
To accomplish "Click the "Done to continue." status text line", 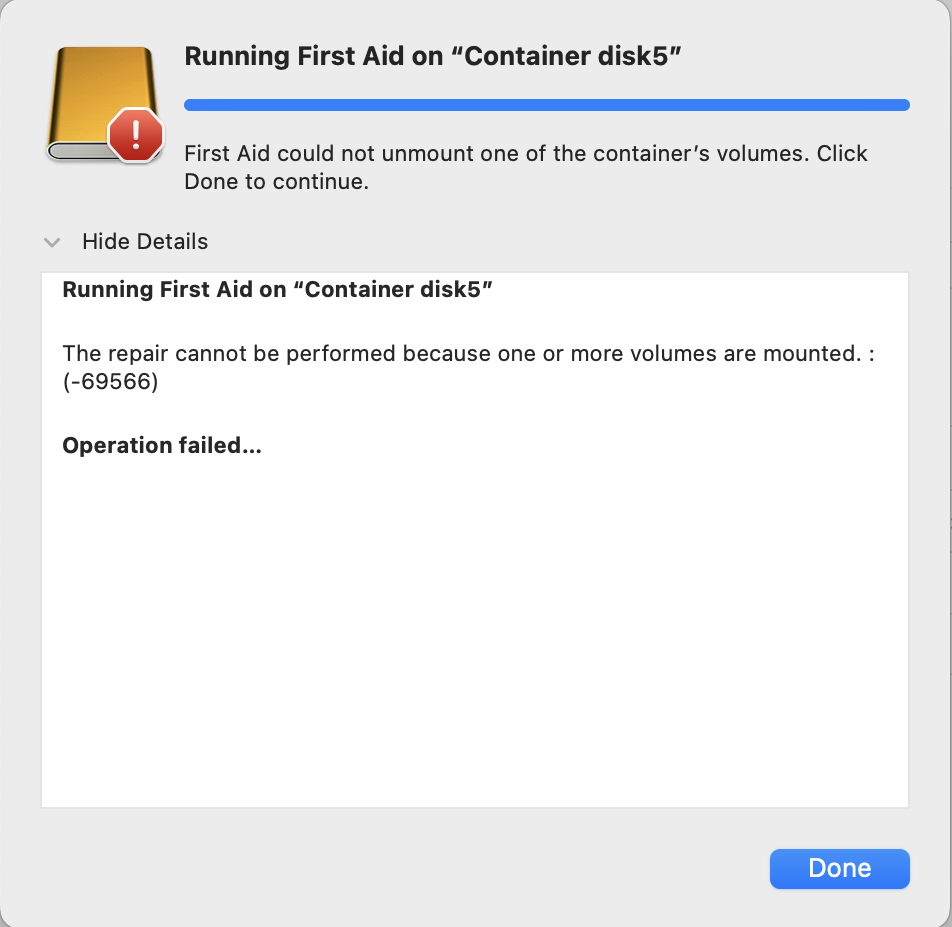I will click(x=277, y=183).
